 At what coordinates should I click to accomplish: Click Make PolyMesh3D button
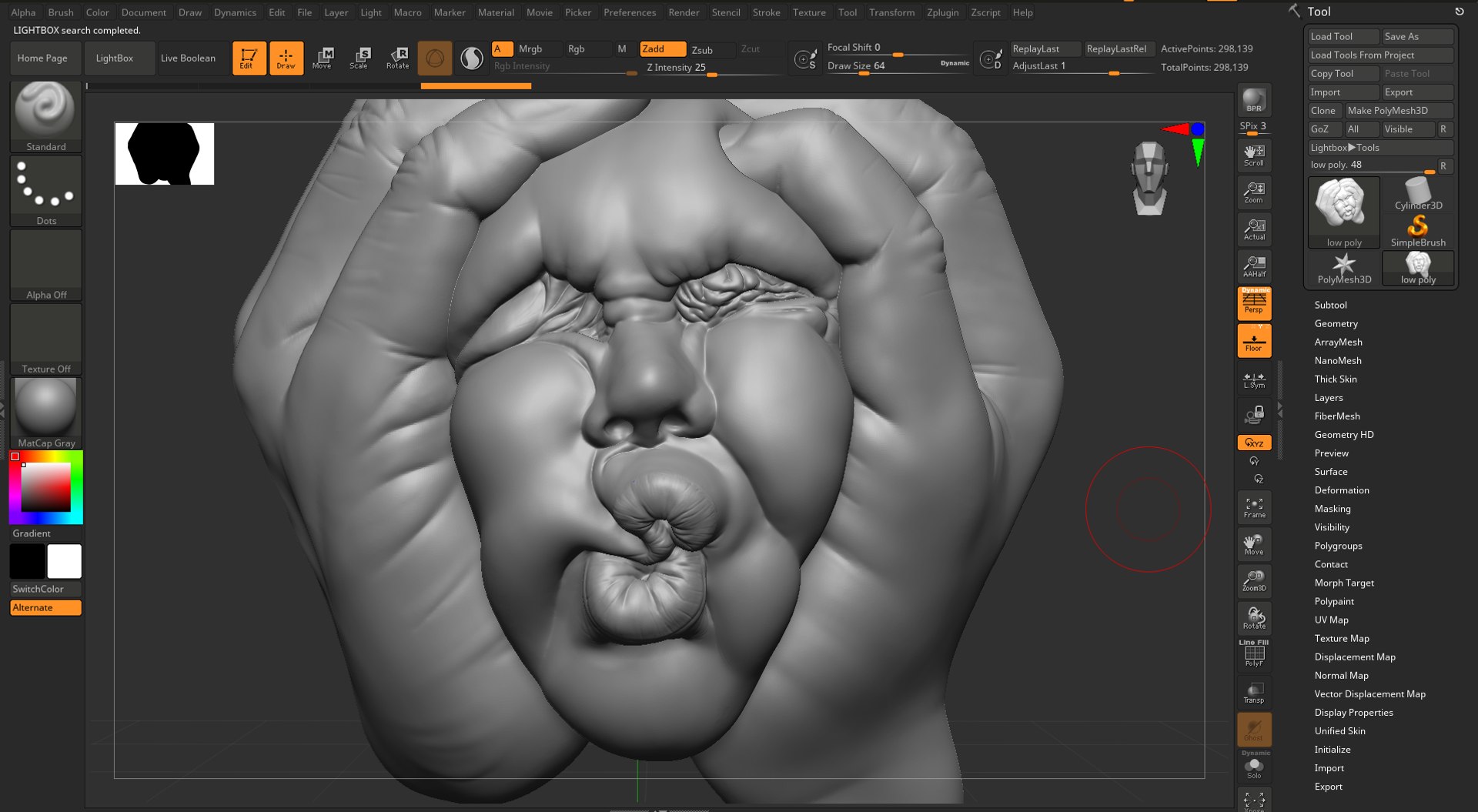1399,111
